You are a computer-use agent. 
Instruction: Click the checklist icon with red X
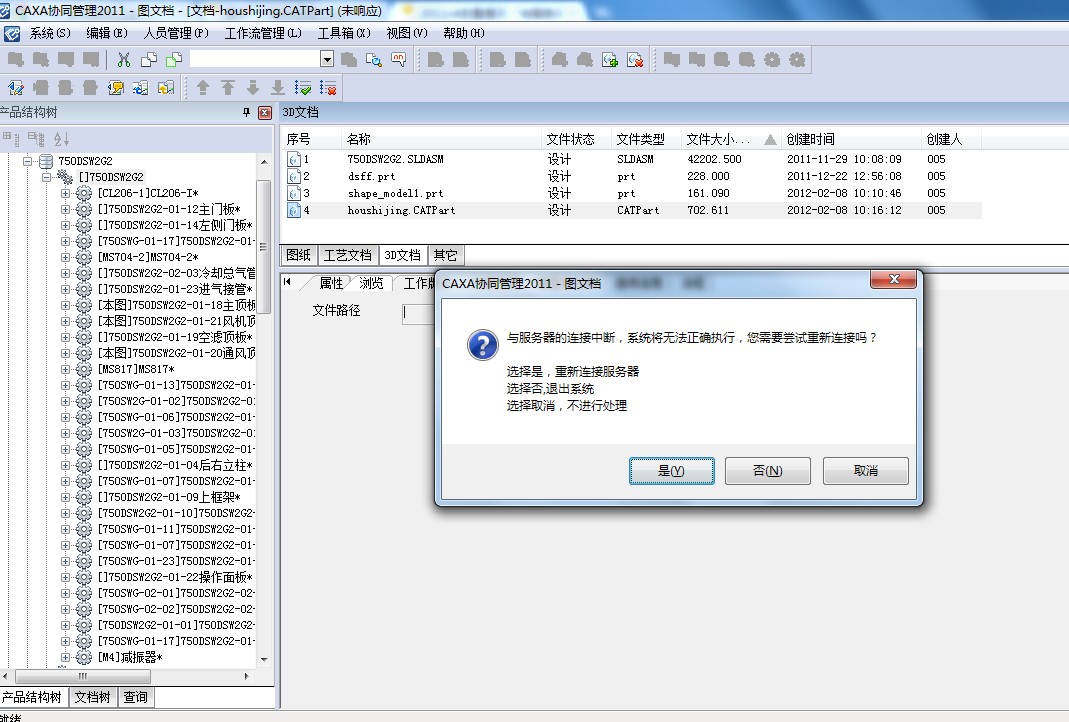point(328,88)
